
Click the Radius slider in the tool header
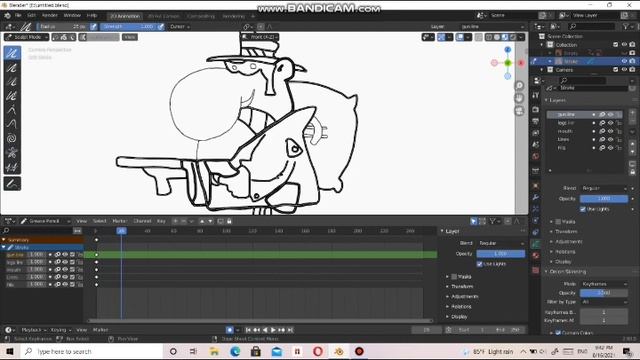click(62, 27)
